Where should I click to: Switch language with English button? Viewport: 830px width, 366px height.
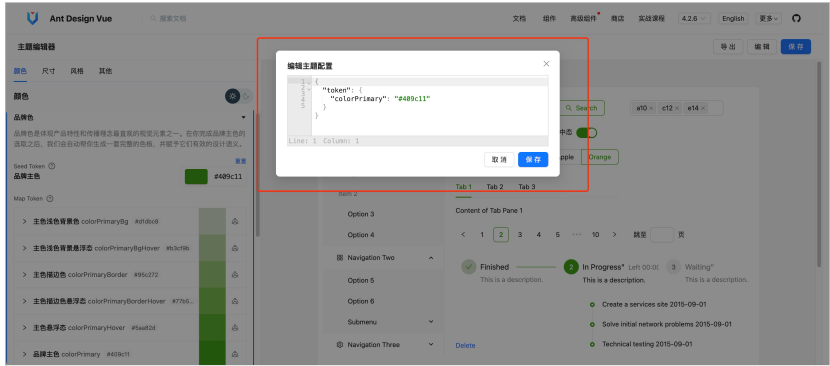tap(733, 19)
